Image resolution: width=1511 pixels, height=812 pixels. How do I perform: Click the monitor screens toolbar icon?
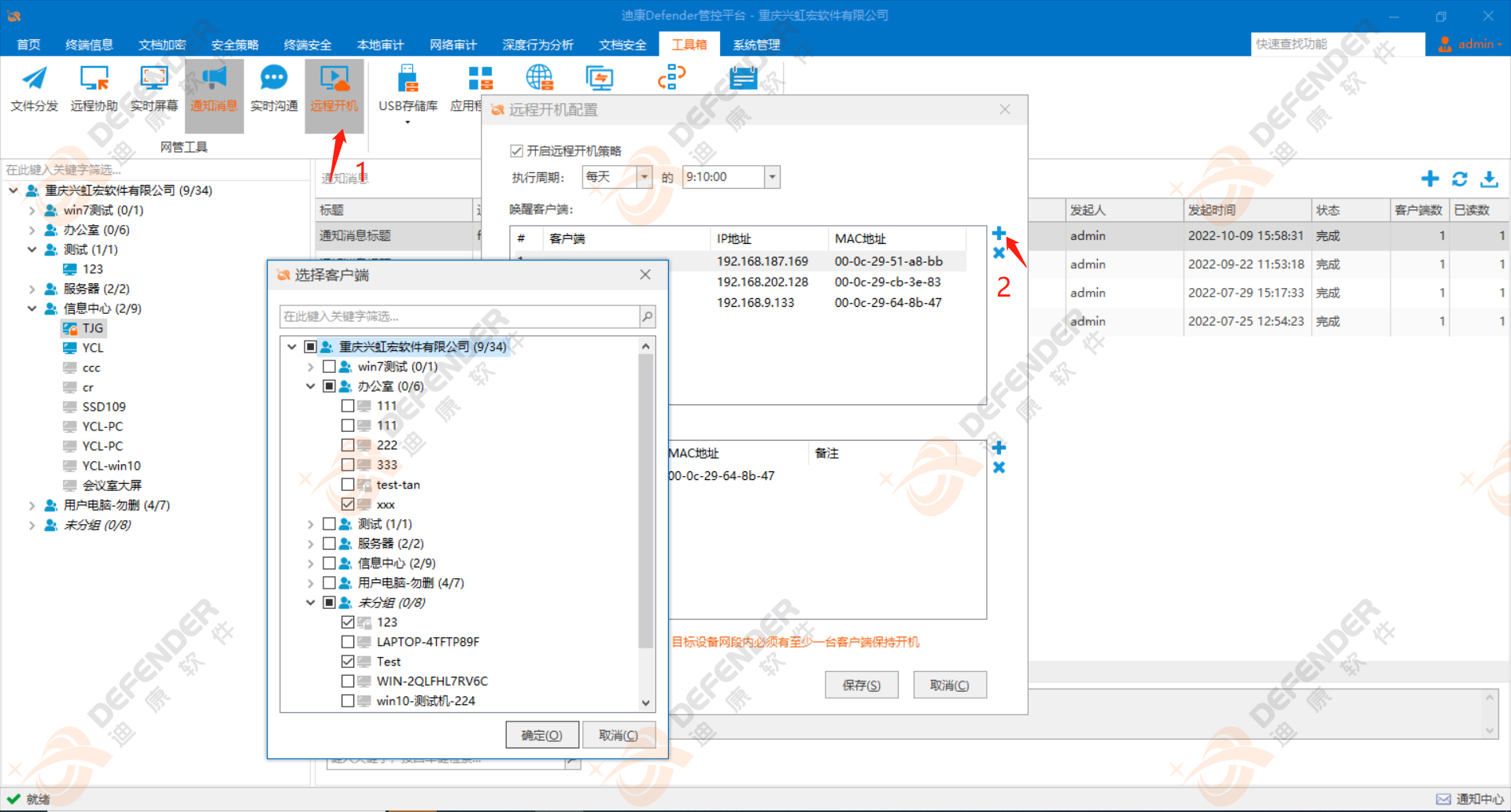(600, 78)
